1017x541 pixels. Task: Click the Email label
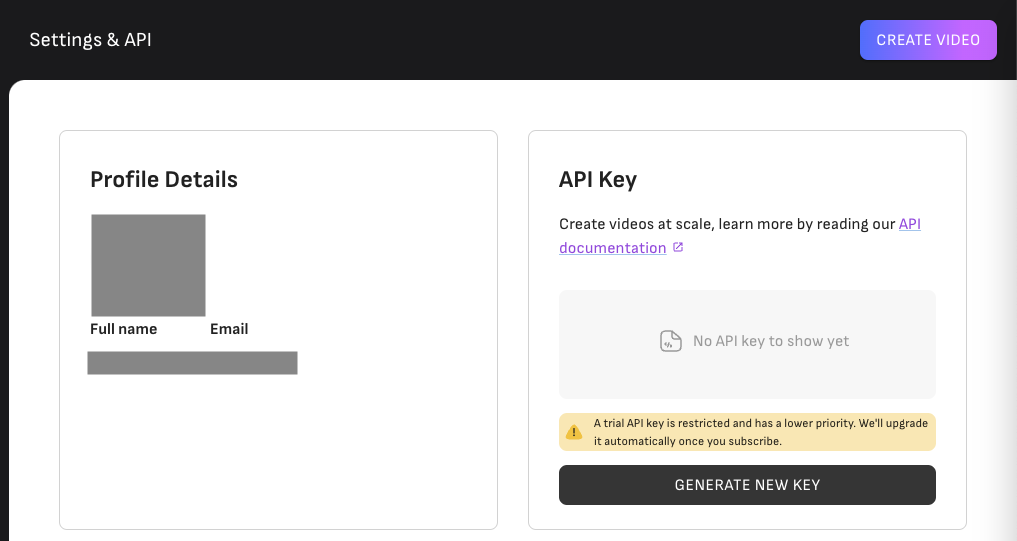[229, 329]
